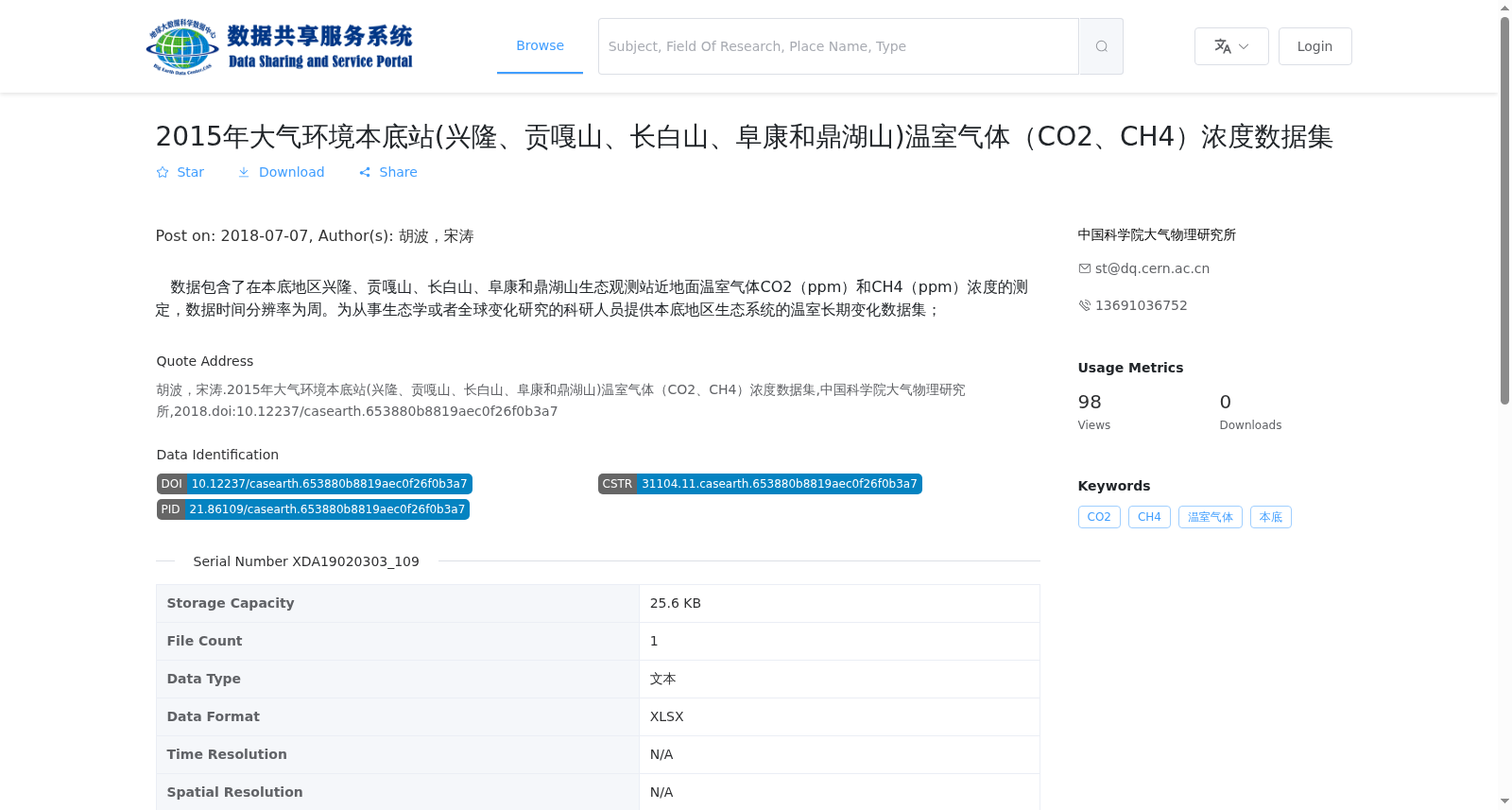Click the Quote Address citation text
The height and width of the screenshot is (810, 1512).
pyautogui.click(x=561, y=401)
